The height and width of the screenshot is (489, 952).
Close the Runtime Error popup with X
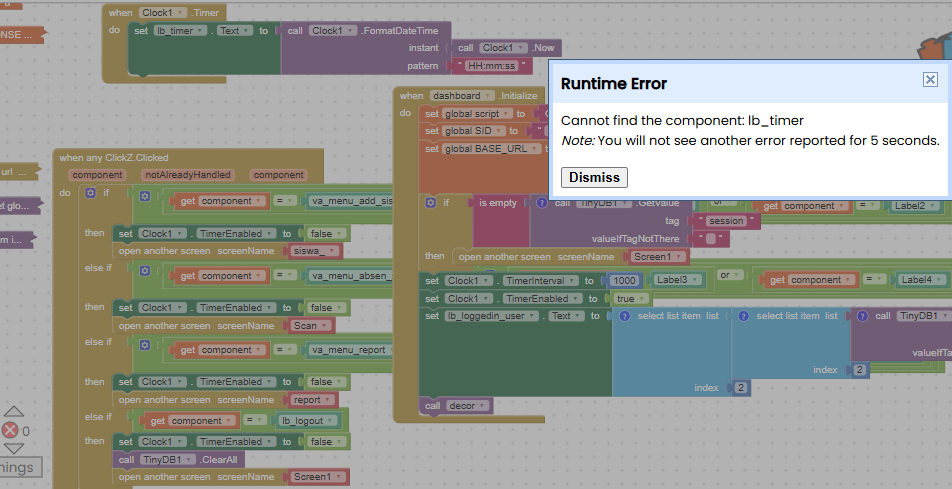tap(930, 80)
